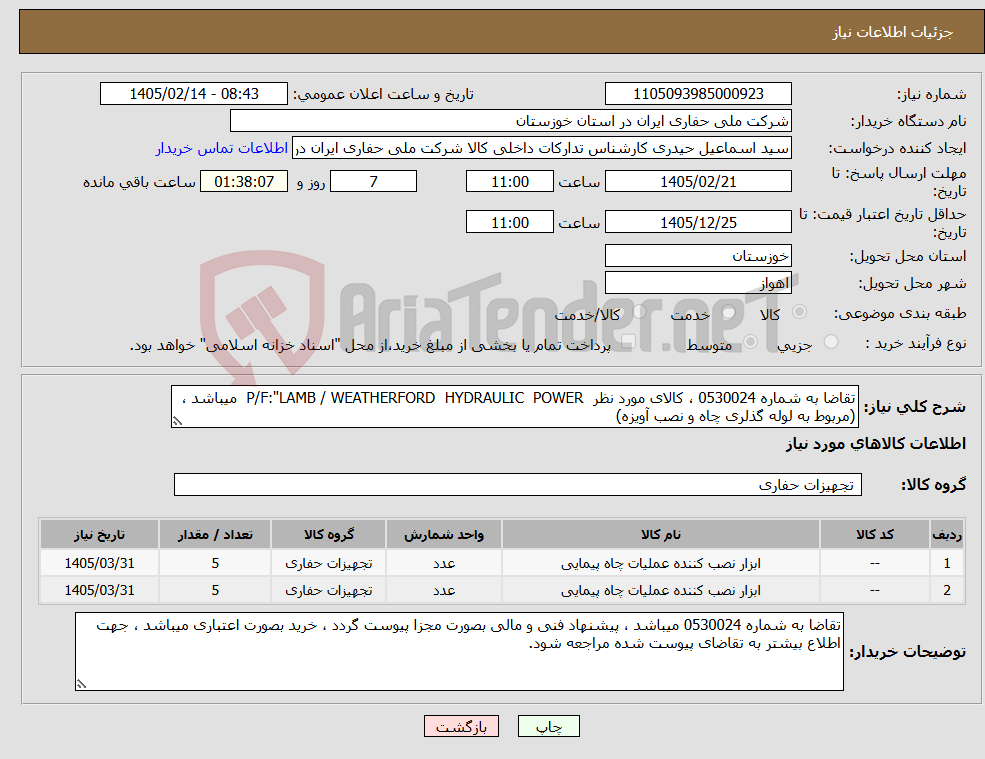Click the بازگشت back button

pos(461,726)
